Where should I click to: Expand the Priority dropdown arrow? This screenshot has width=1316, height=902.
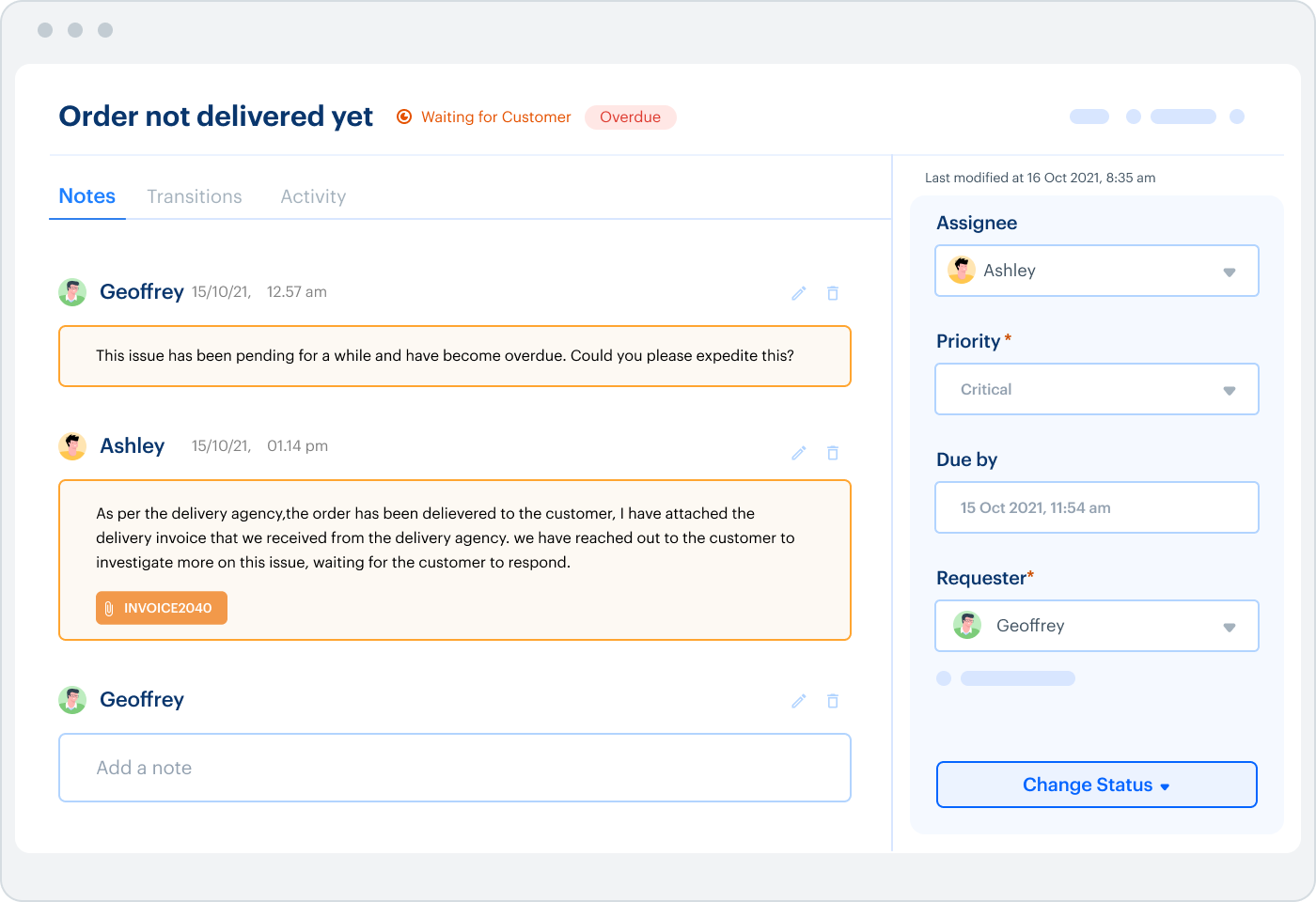pyautogui.click(x=1230, y=391)
